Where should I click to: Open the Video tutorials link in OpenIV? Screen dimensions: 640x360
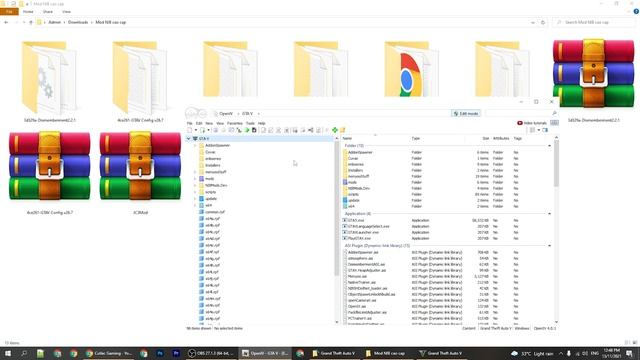pyautogui.click(x=532, y=123)
